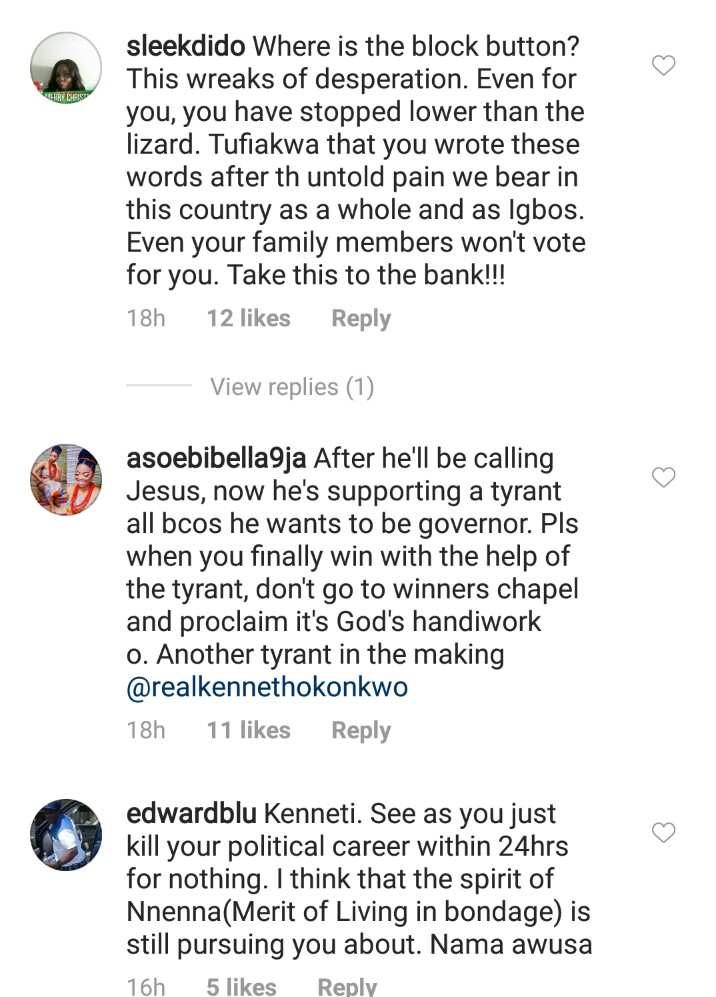
Task: View the 12 likes on sleekdido's comment
Action: (248, 319)
